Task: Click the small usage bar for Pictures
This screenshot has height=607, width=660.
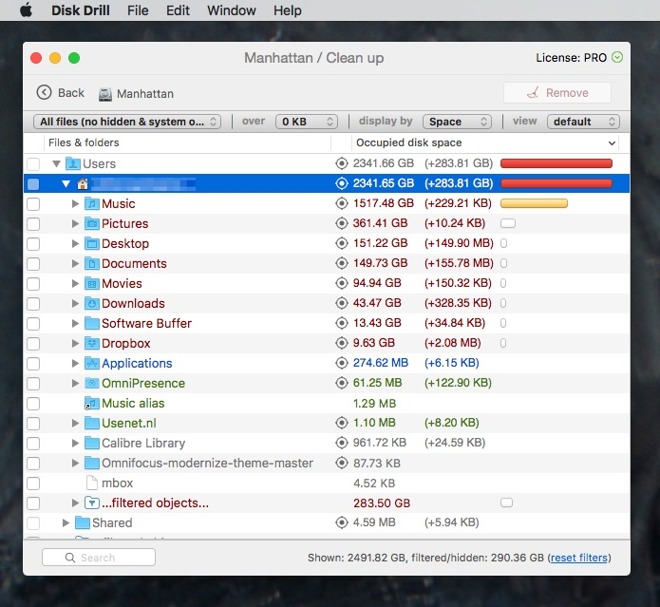Action: tap(508, 223)
